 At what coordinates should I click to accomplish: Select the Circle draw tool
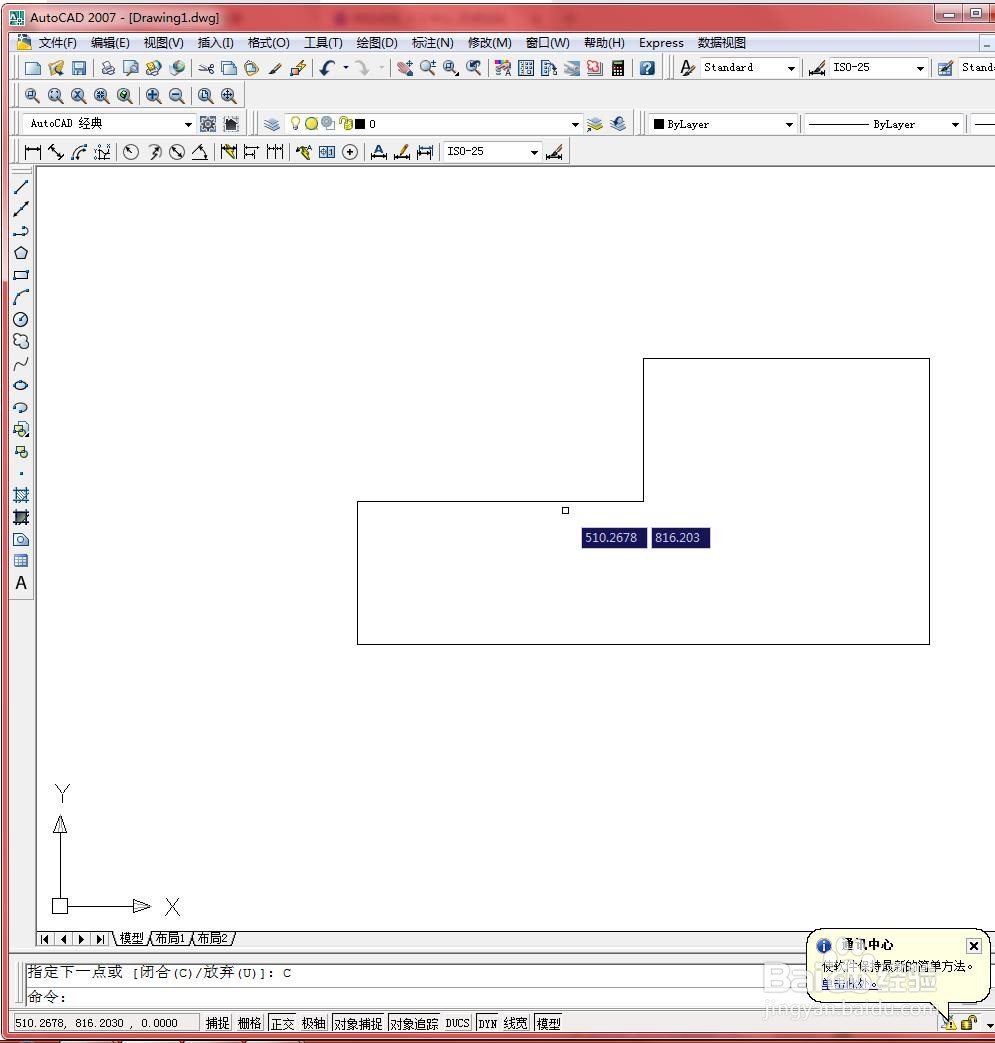21,319
